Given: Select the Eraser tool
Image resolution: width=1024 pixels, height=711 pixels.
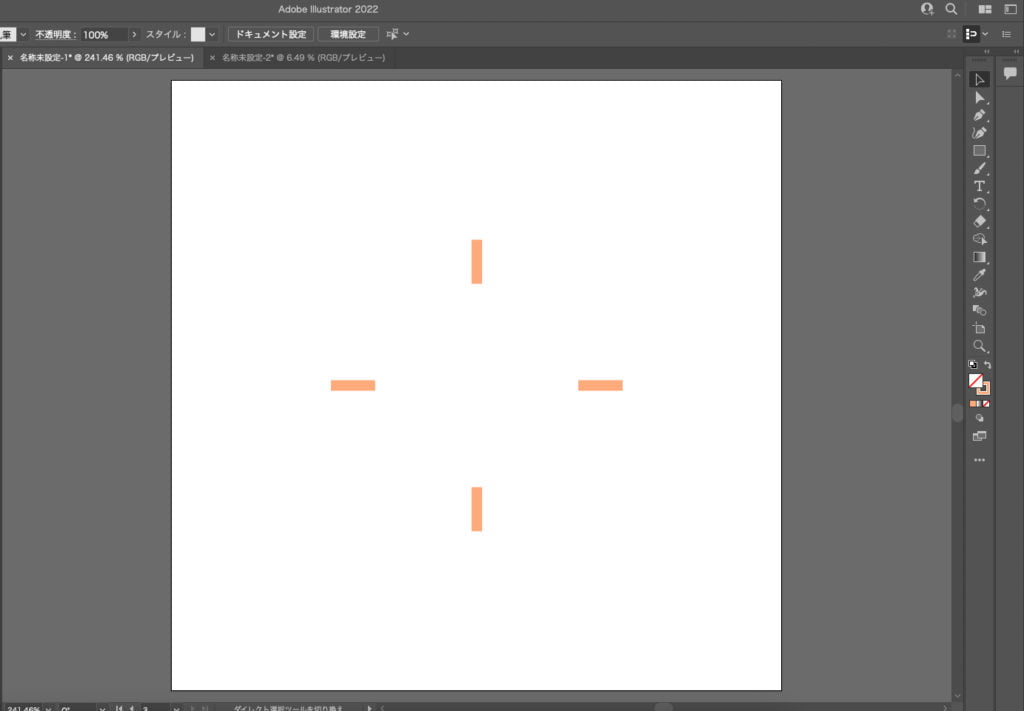Looking at the screenshot, I should click(x=979, y=221).
